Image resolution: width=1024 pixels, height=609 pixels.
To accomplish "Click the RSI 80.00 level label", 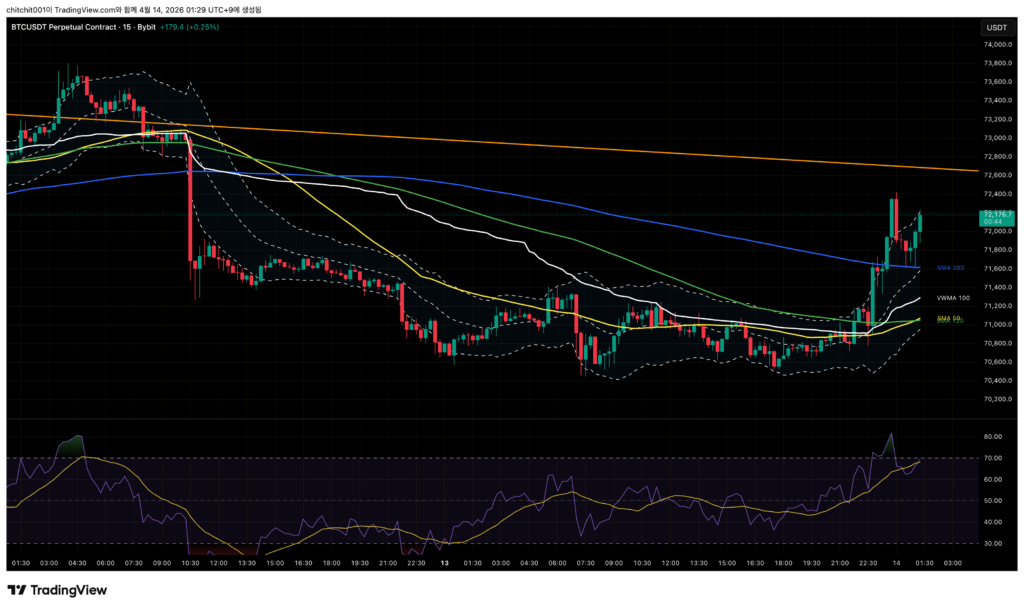I will [x=994, y=437].
